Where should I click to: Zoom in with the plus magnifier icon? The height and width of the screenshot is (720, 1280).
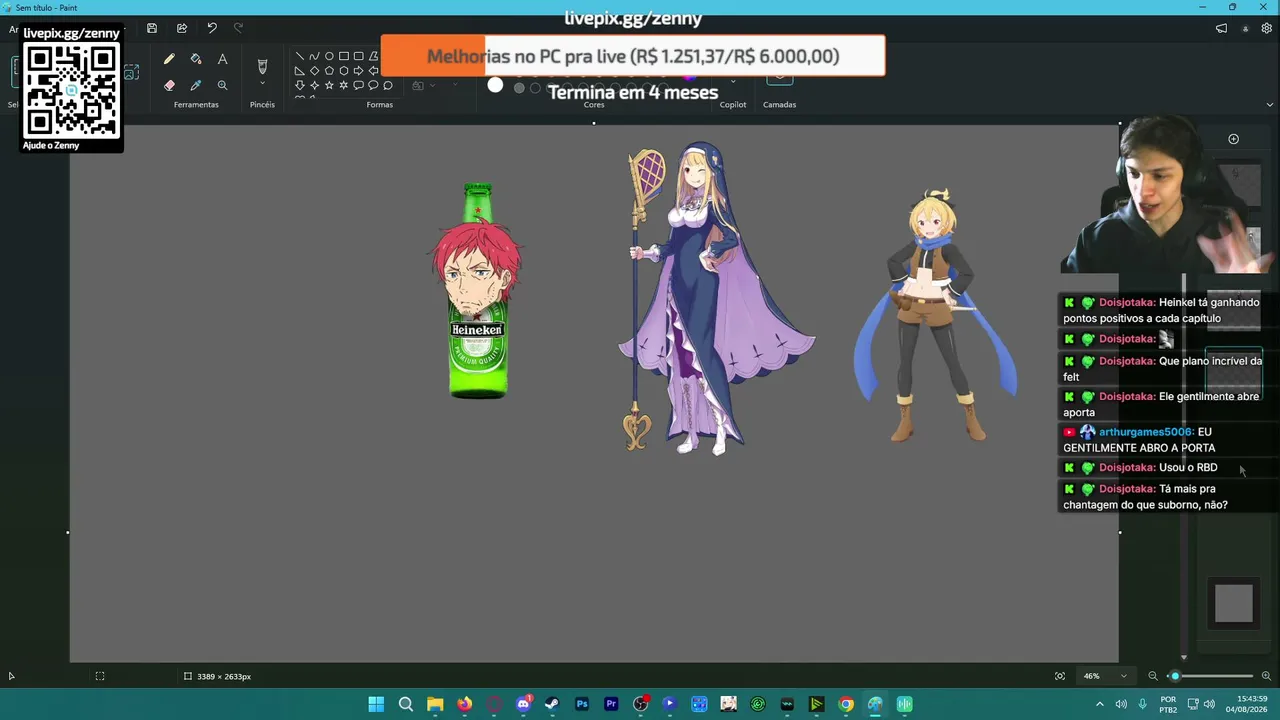pos(1266,676)
